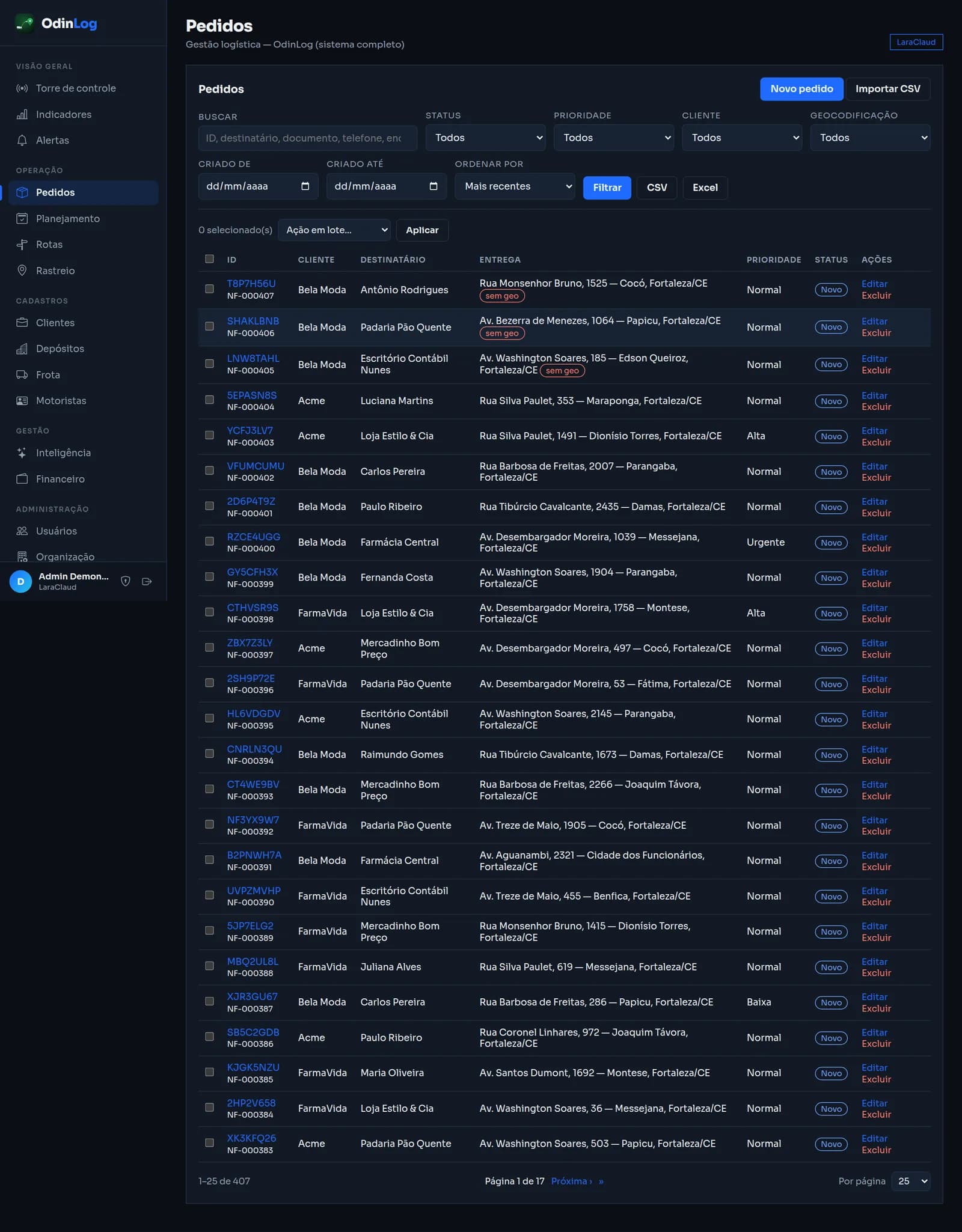Screen dimensions: 962x1232
Task: Click the Novo pedido button
Action: coord(801,89)
